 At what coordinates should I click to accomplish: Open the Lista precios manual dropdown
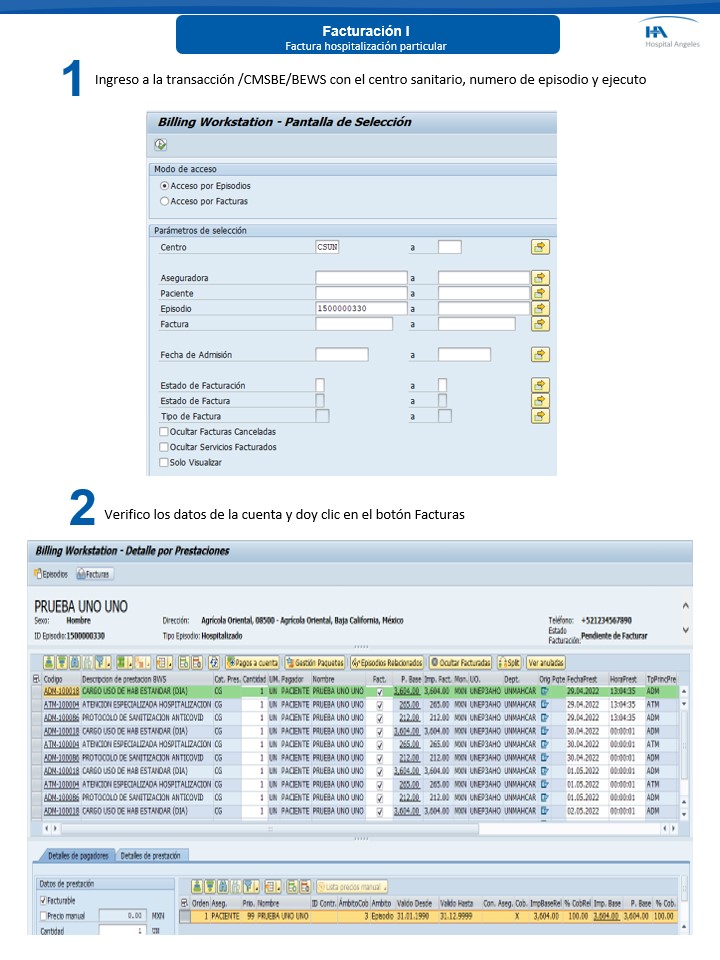[351, 887]
